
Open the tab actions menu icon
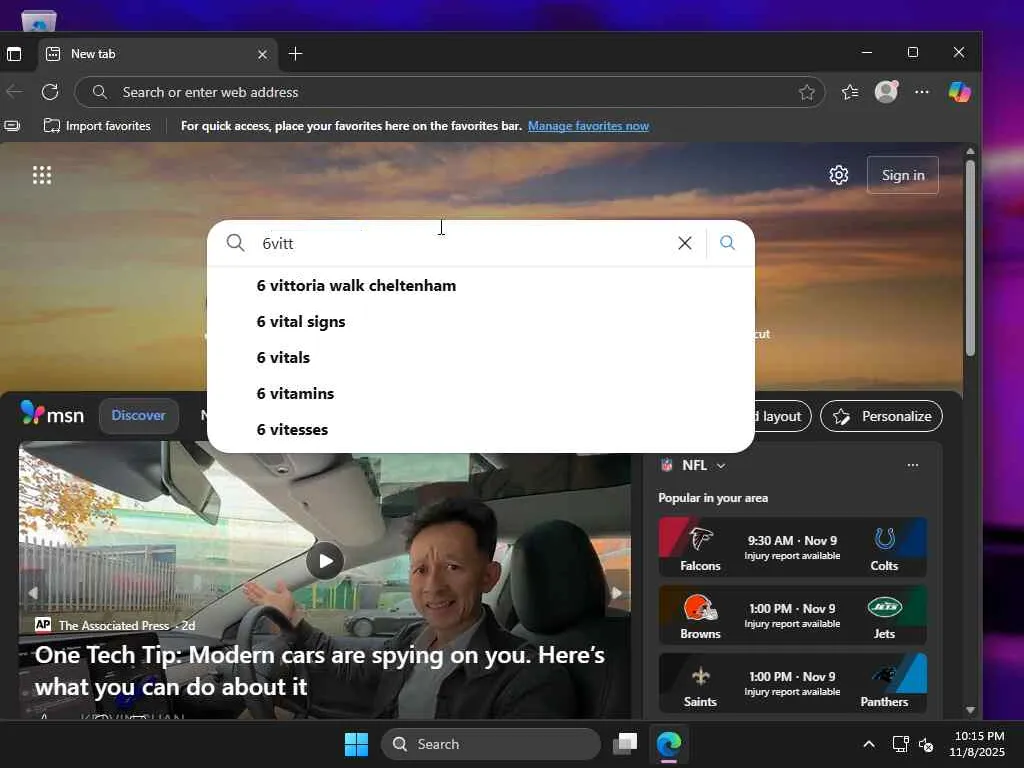tap(14, 54)
